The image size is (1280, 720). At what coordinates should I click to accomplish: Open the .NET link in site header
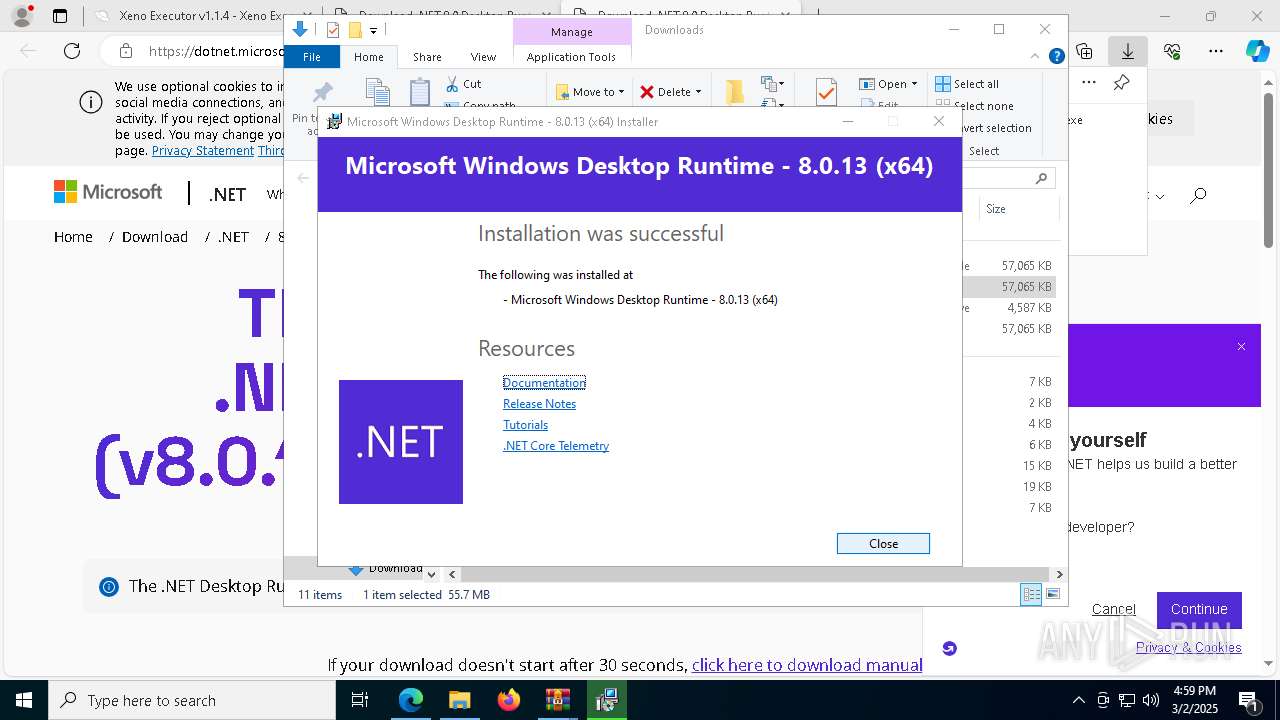(227, 194)
